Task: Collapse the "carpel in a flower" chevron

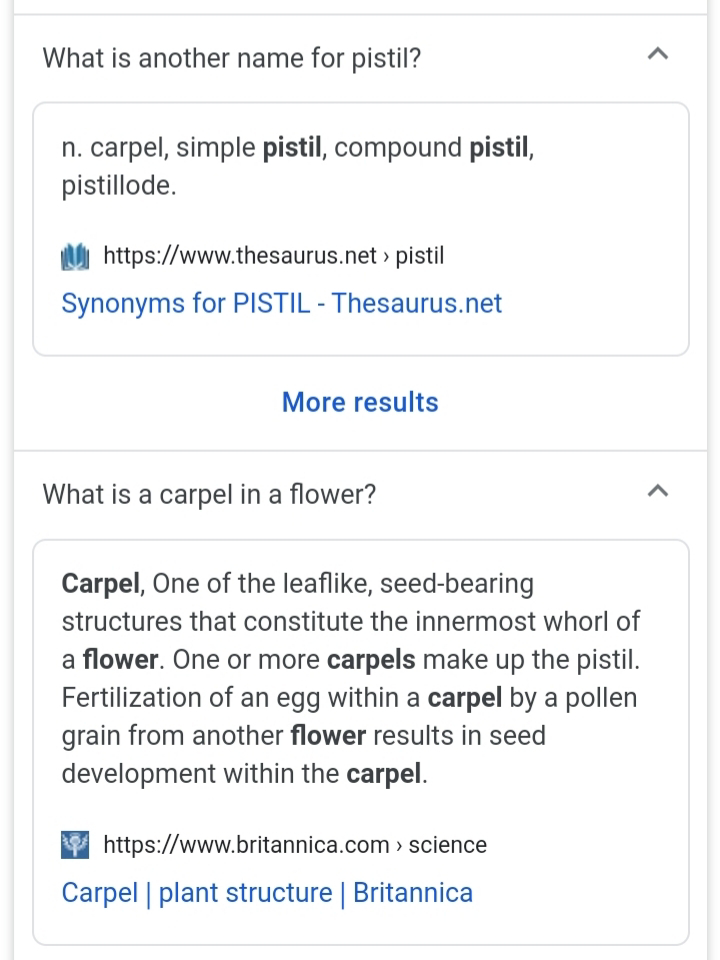Action: pos(657,492)
